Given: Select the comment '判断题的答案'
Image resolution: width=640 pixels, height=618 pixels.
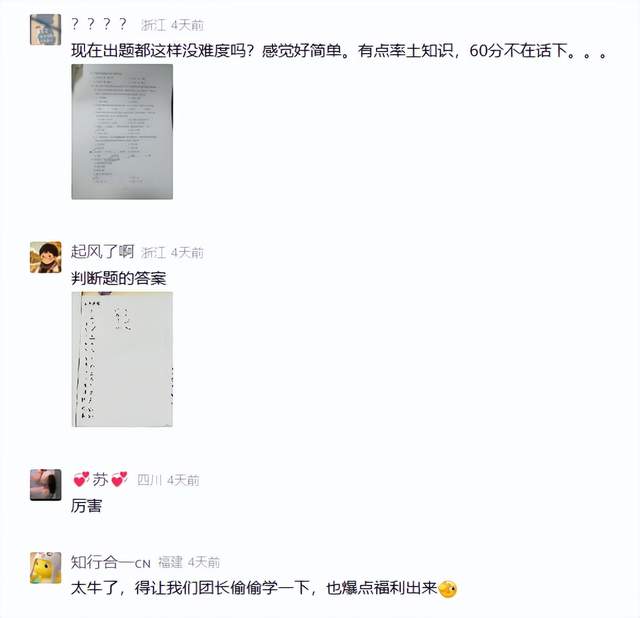Looking at the screenshot, I should click(x=119, y=278).
